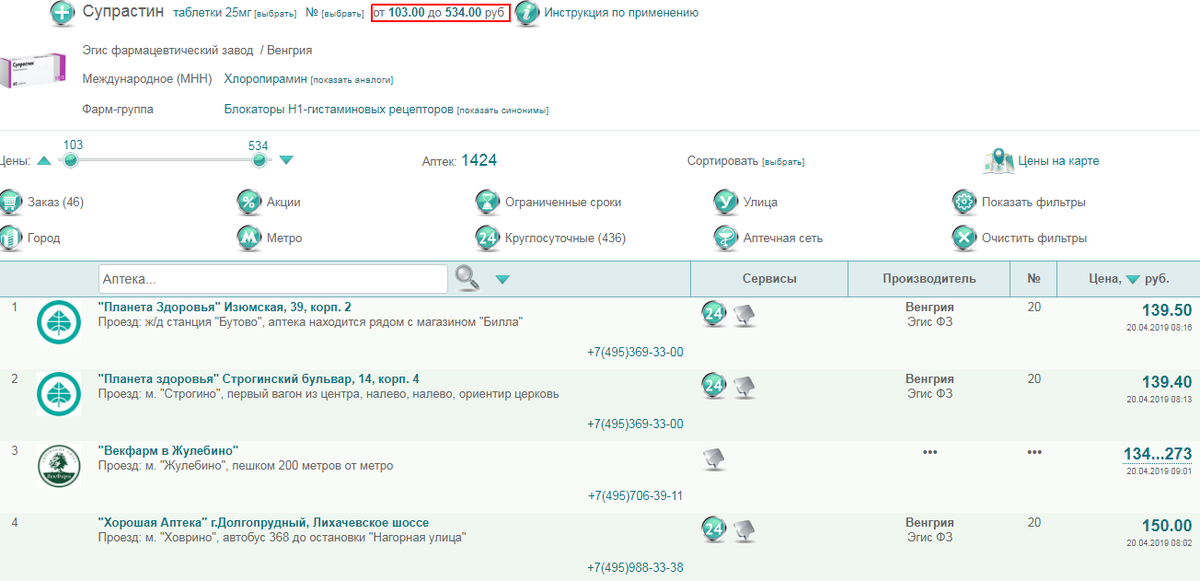Click the maximum price slider handle 534
The height and width of the screenshot is (581, 1200).
pyautogui.click(x=259, y=160)
